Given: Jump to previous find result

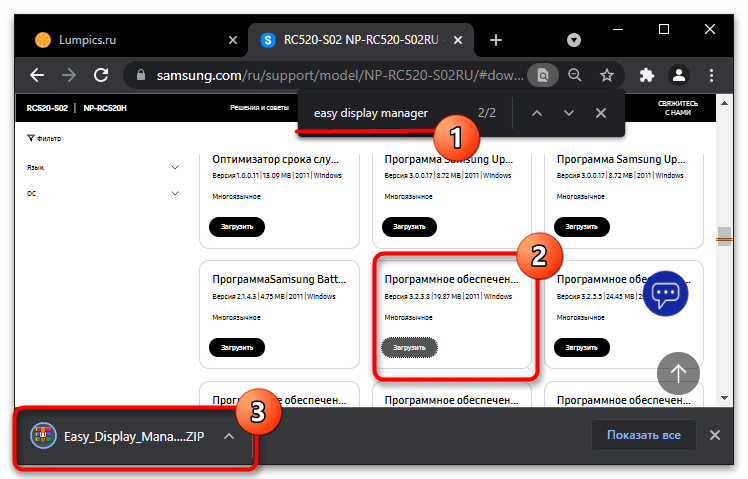Looking at the screenshot, I should (537, 113).
